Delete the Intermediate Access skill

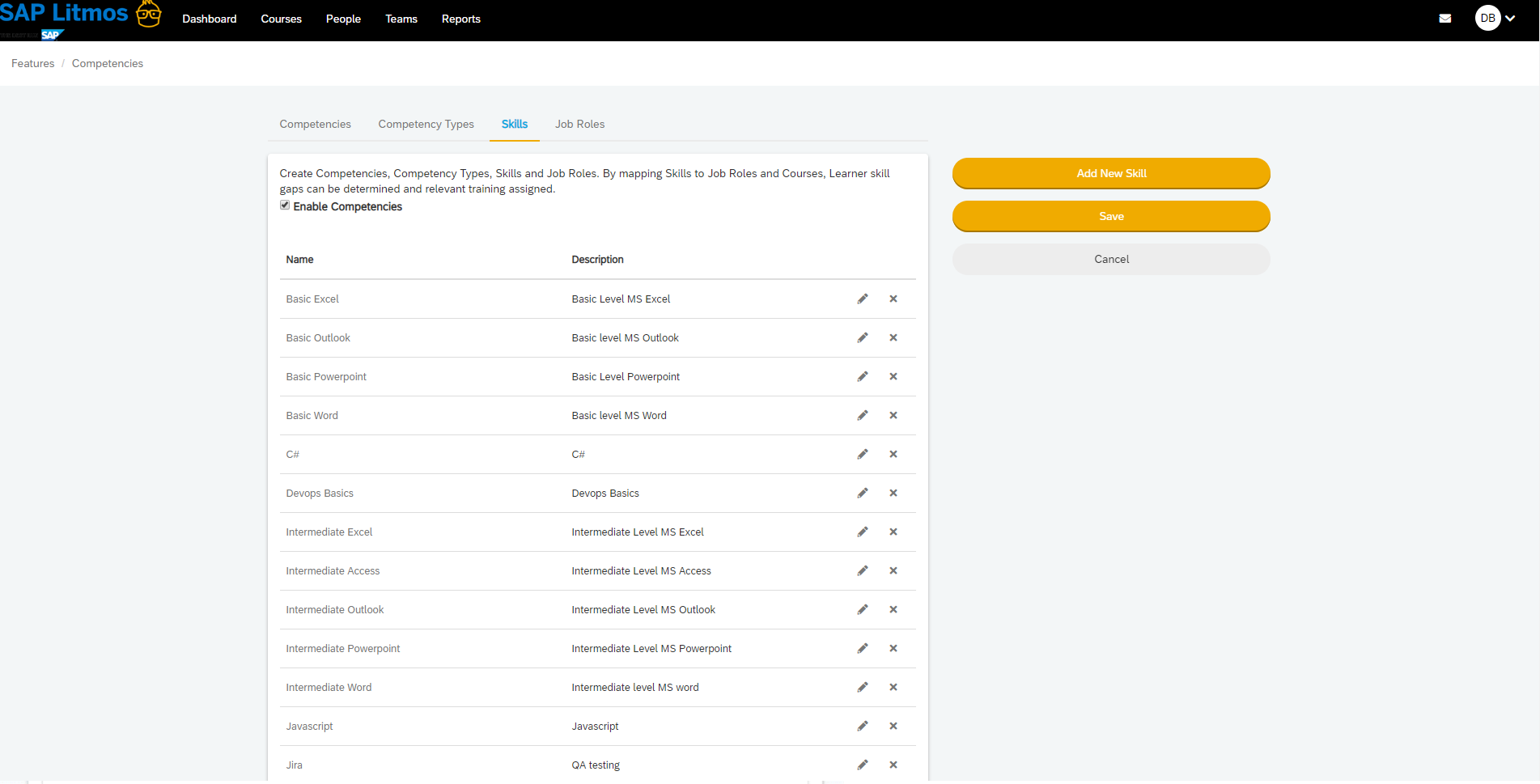coord(893,570)
